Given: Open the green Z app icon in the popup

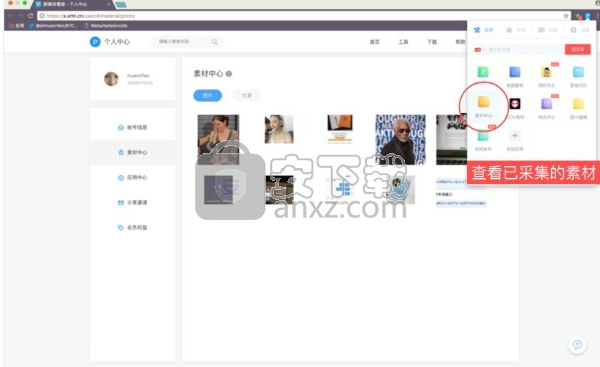Looking at the screenshot, I should (483, 72).
